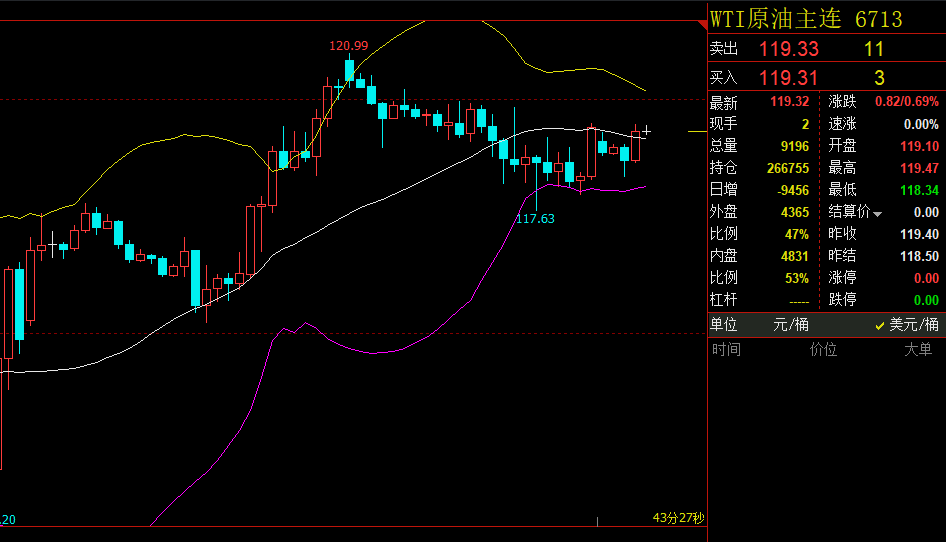946x542 pixels.
Task: Open the 结算价 dropdown arrow
Action: pyautogui.click(x=877, y=214)
